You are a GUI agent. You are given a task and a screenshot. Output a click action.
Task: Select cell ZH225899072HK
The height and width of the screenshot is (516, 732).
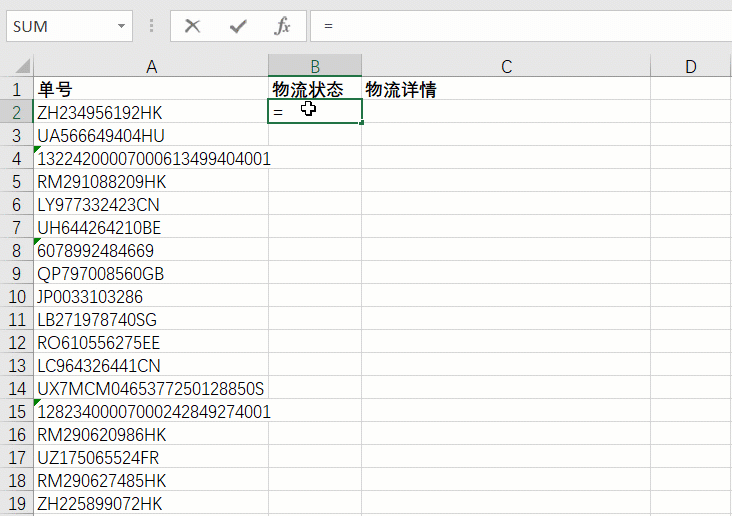pyautogui.click(x=151, y=503)
